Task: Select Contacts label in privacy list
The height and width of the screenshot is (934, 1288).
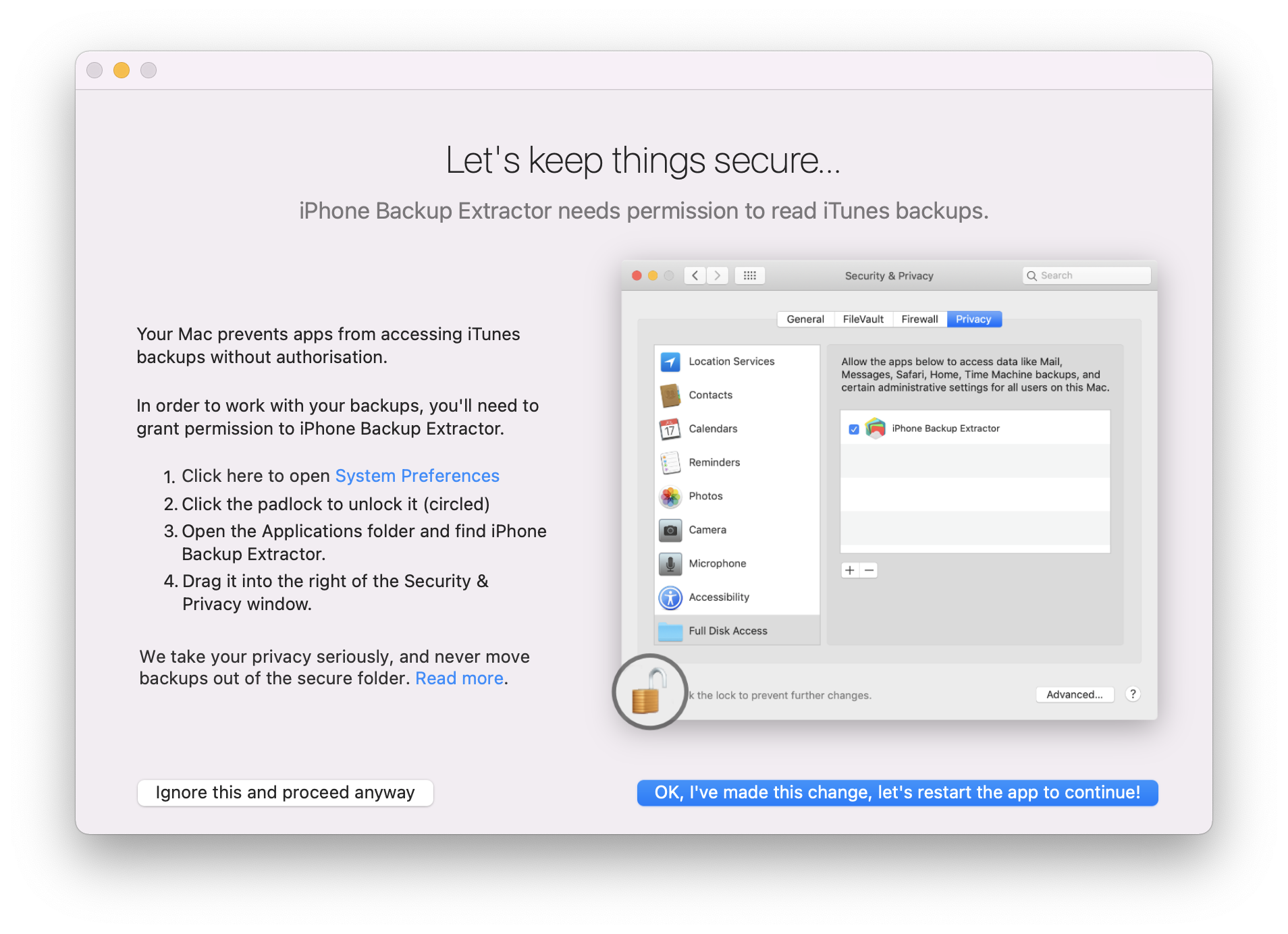Action: [710, 395]
